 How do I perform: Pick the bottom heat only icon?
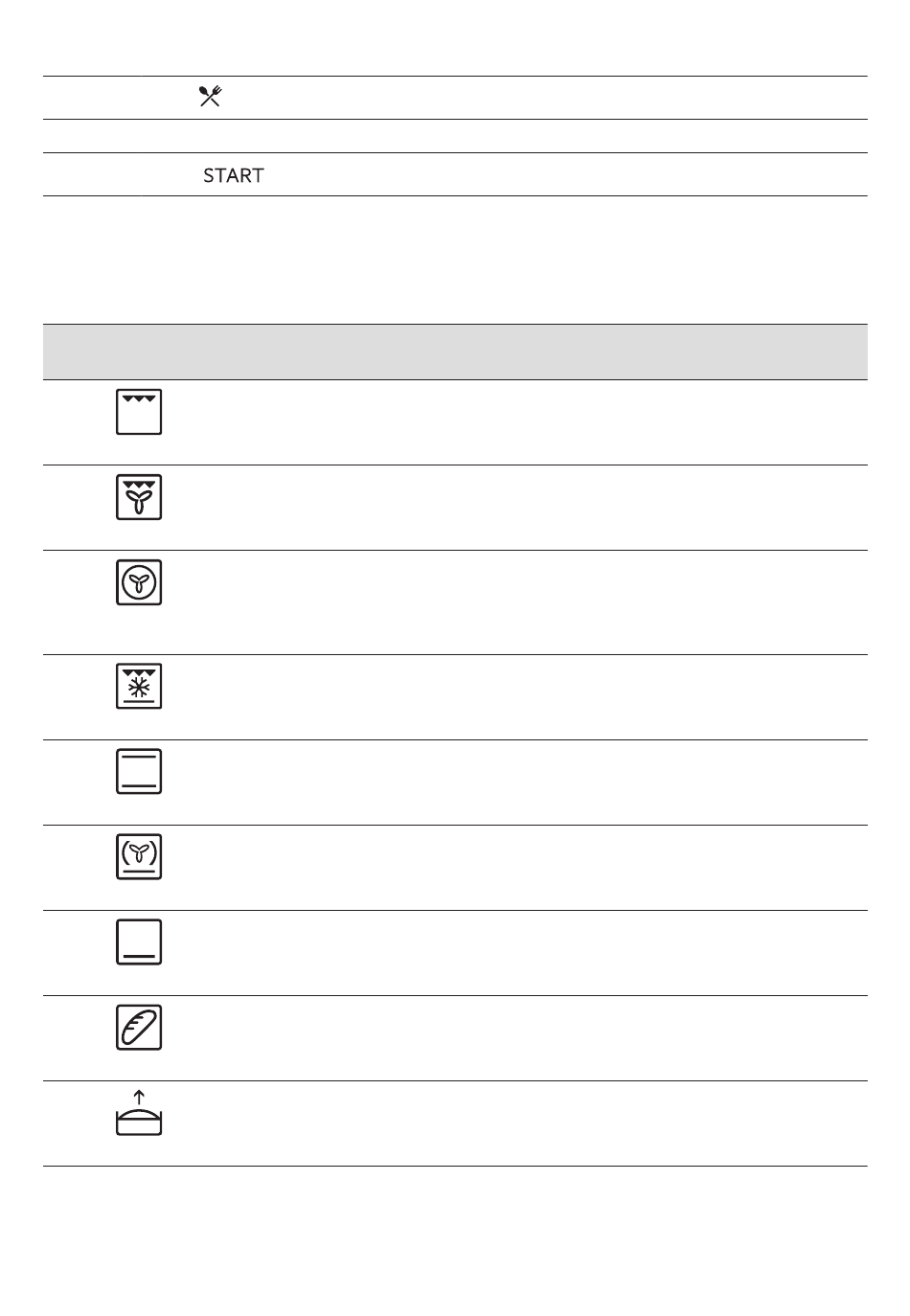point(139,942)
